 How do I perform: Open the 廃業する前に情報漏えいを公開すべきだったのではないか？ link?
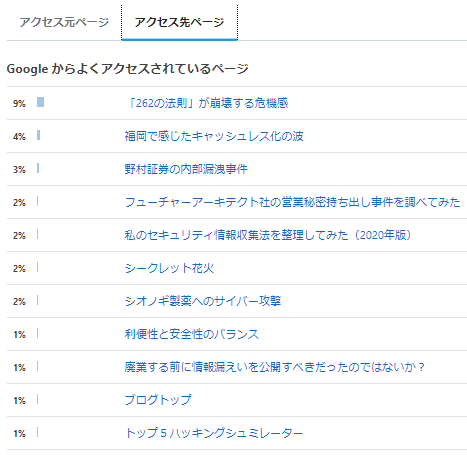[x=275, y=367]
